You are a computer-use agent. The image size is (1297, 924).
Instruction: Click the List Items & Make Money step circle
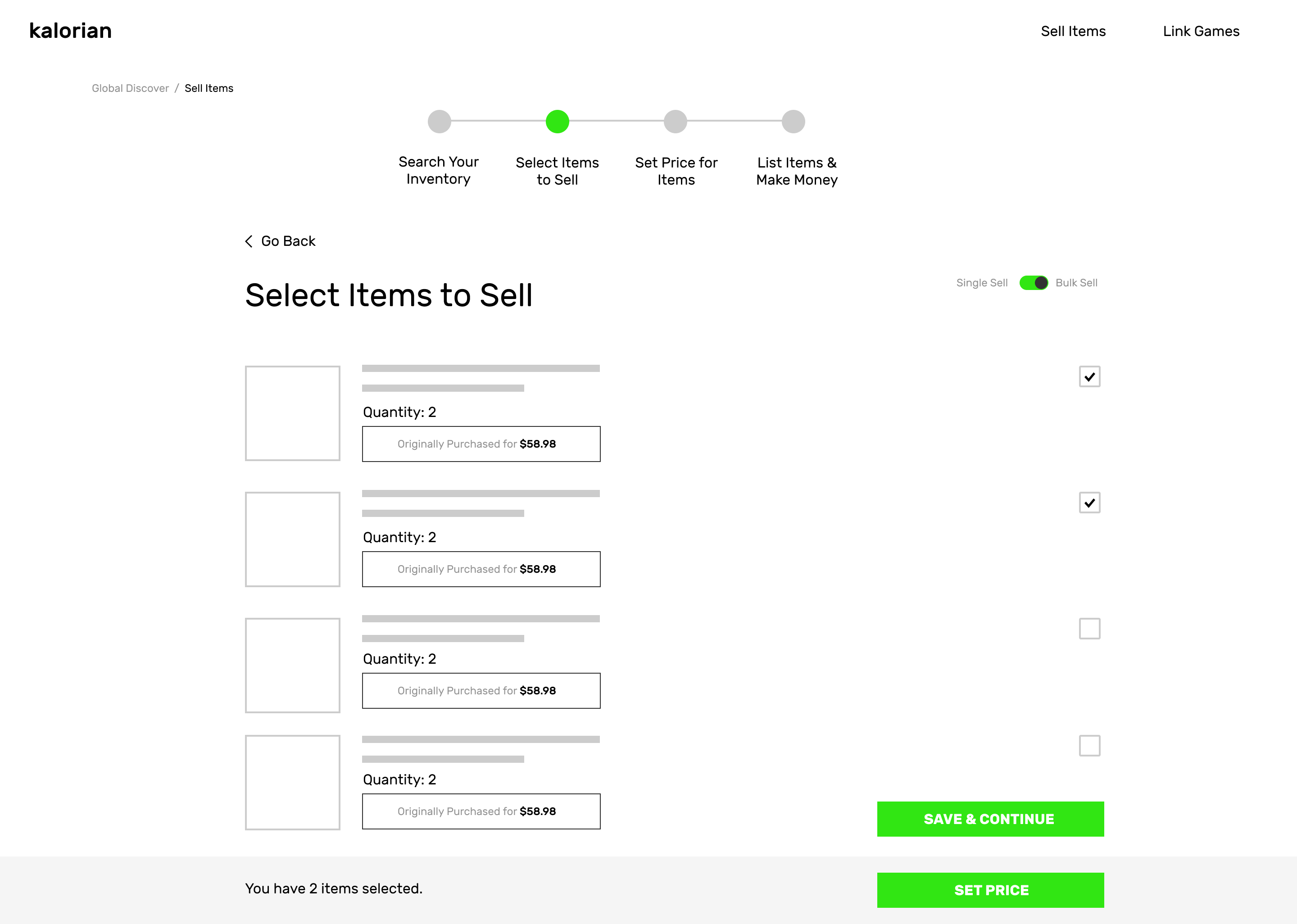pyautogui.click(x=793, y=121)
